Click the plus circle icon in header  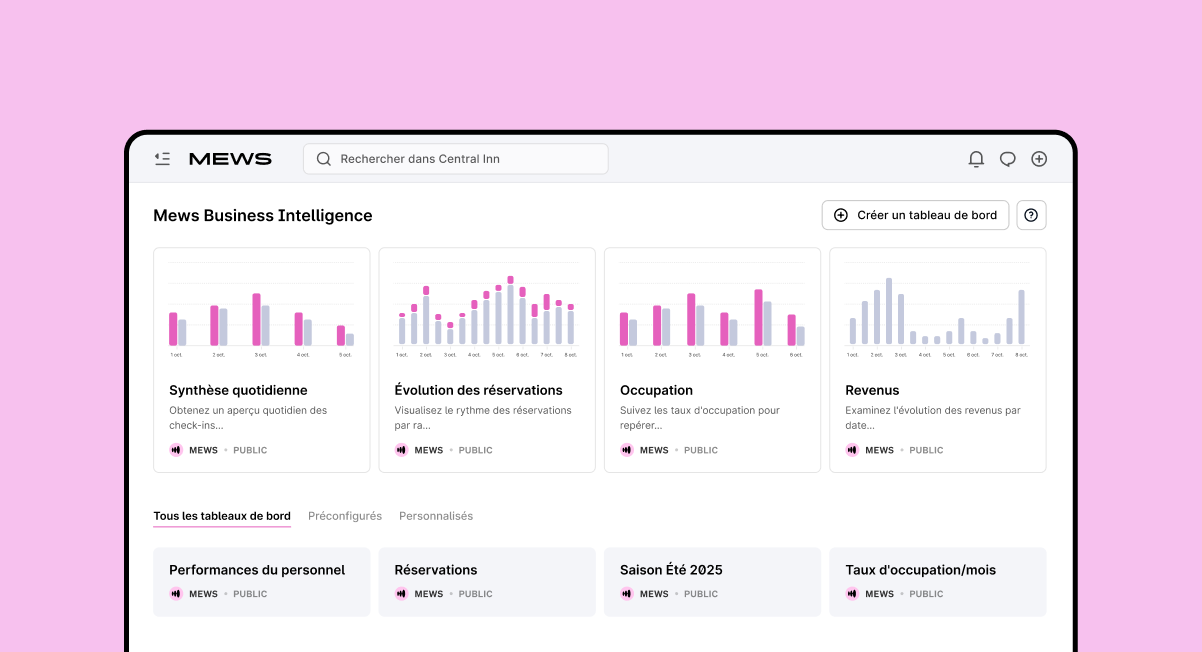[1039, 159]
